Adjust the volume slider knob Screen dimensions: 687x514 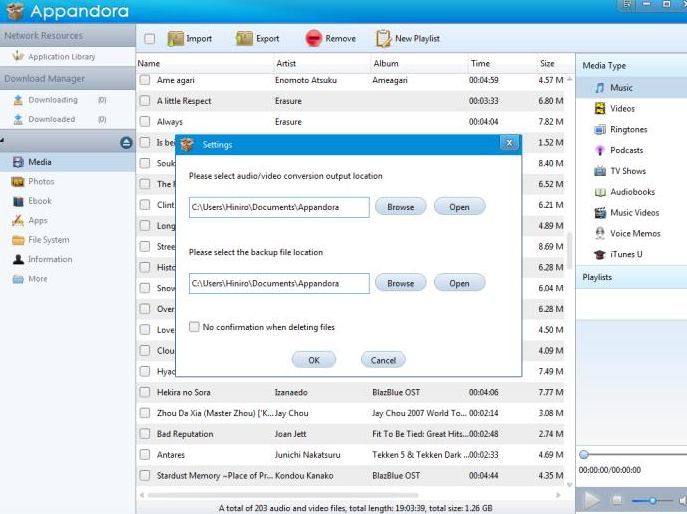pyautogui.click(x=652, y=500)
